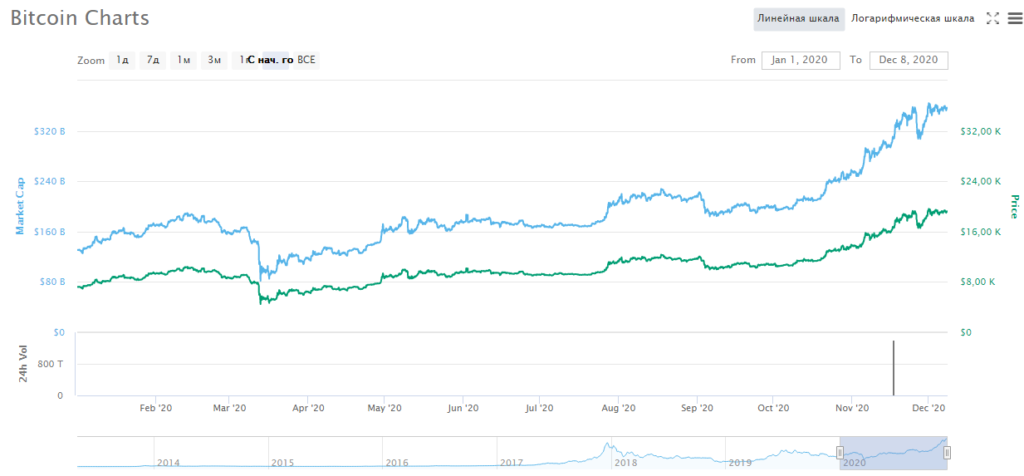Image resolution: width=1024 pixels, height=476 pixels.
Task: Click the Sep '20 axis label
Action: pyautogui.click(x=697, y=408)
